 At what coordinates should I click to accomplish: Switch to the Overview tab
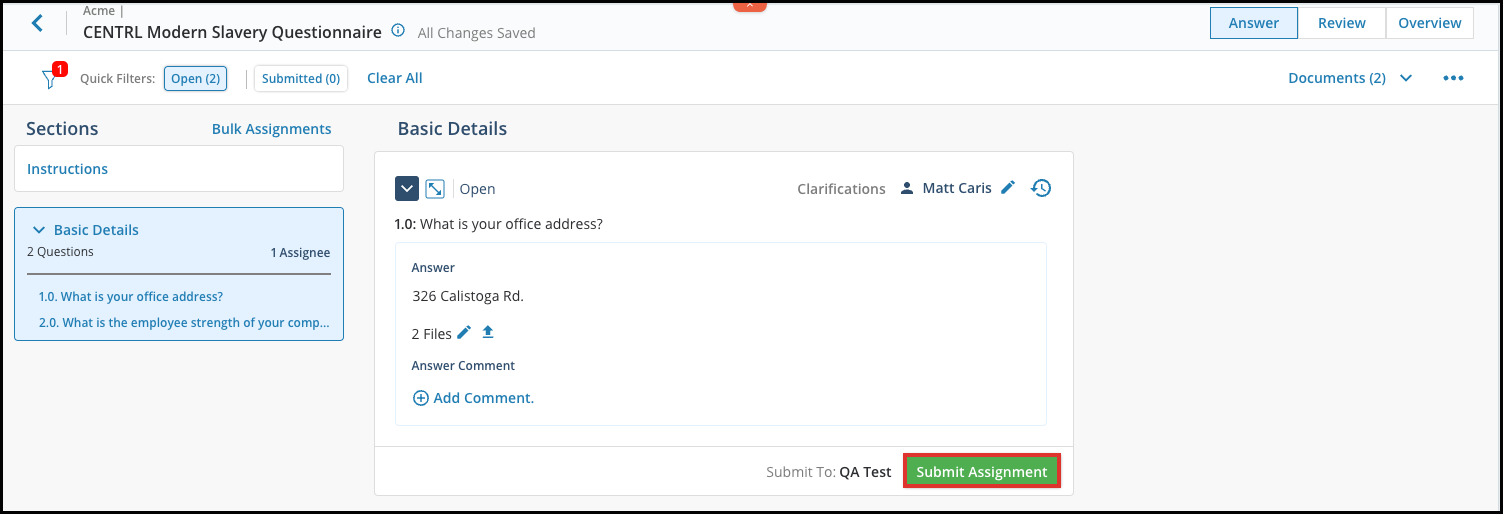[1429, 23]
